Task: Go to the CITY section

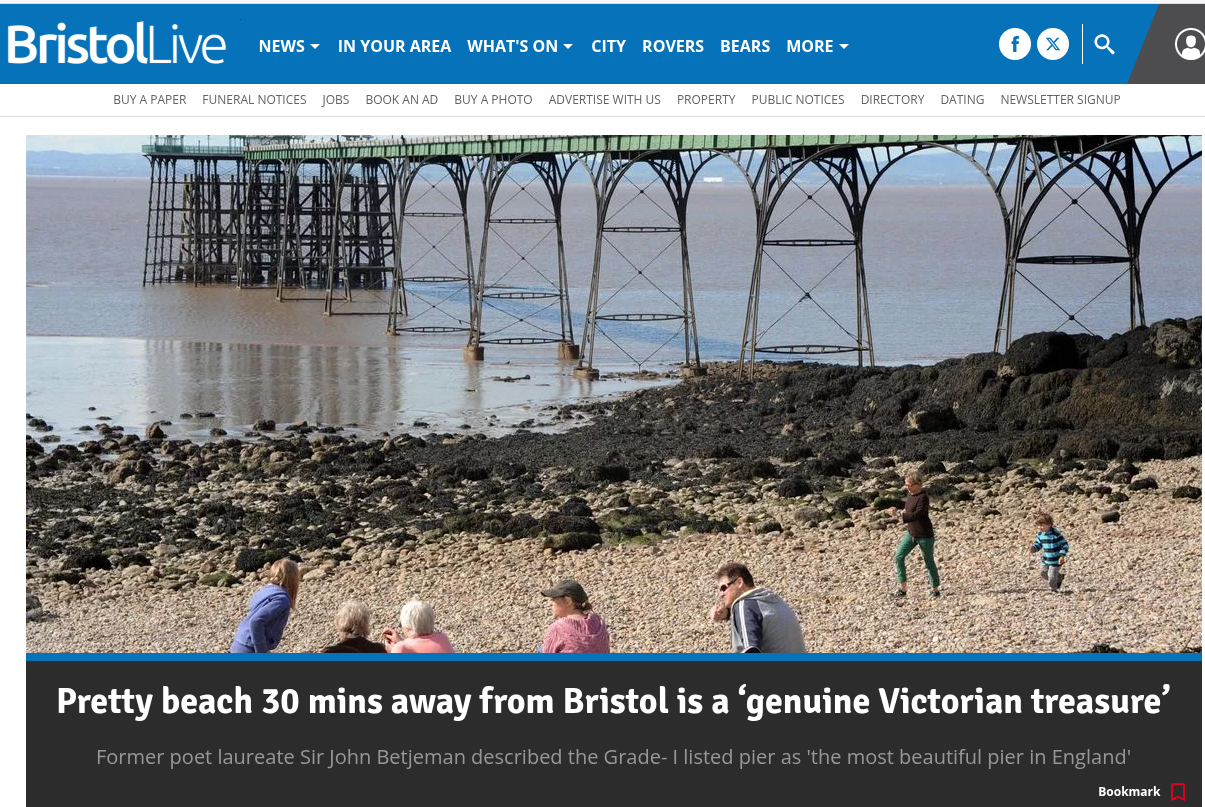Action: click(x=608, y=46)
